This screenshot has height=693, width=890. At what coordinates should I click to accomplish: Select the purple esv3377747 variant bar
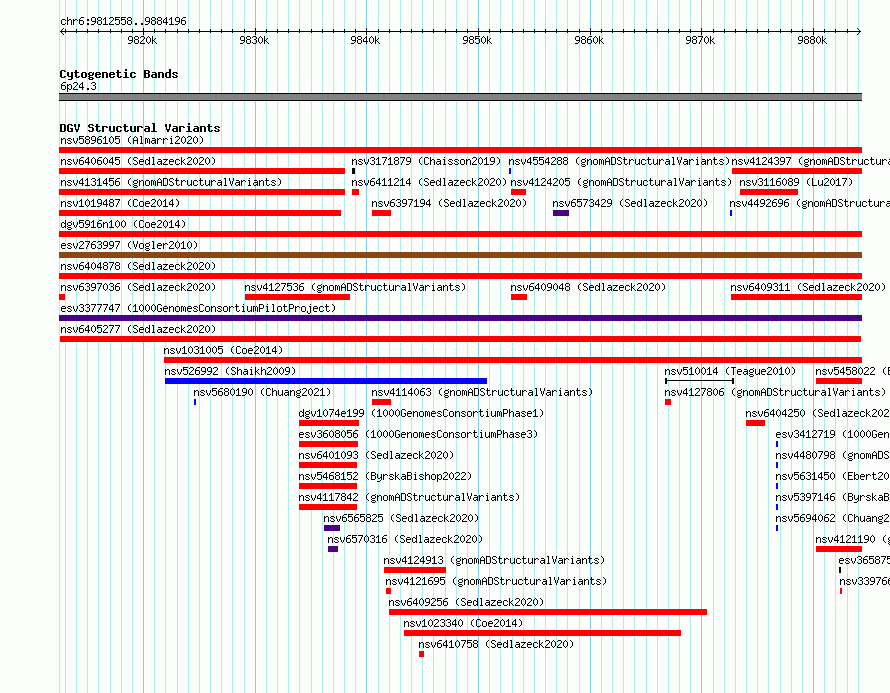pos(460,318)
